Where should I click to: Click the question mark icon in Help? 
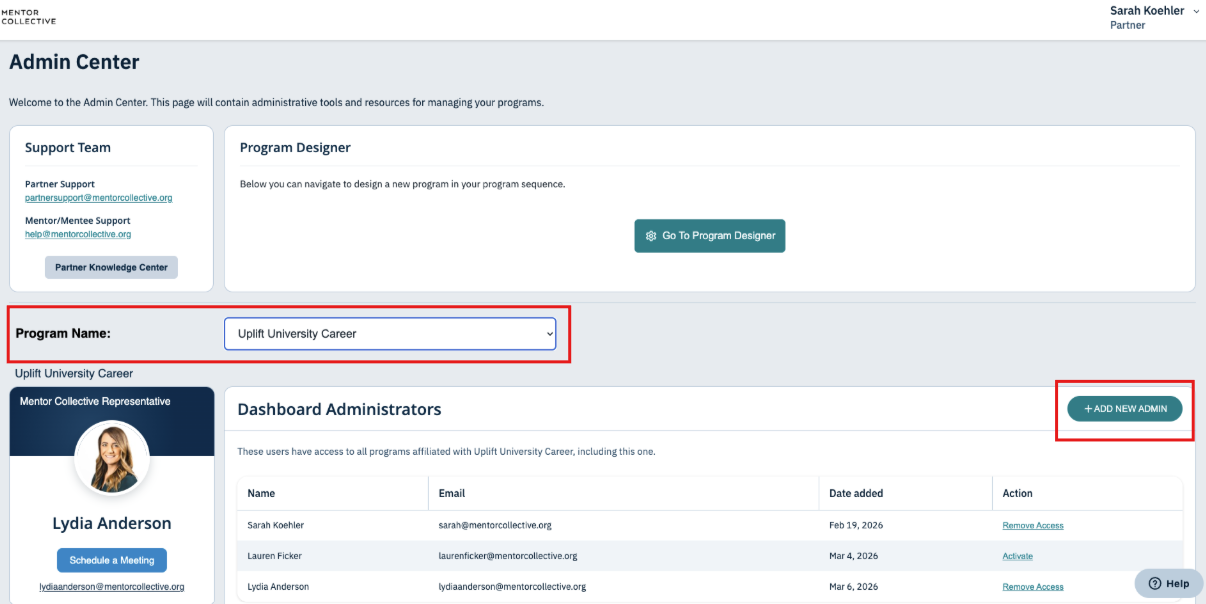tap(1154, 583)
